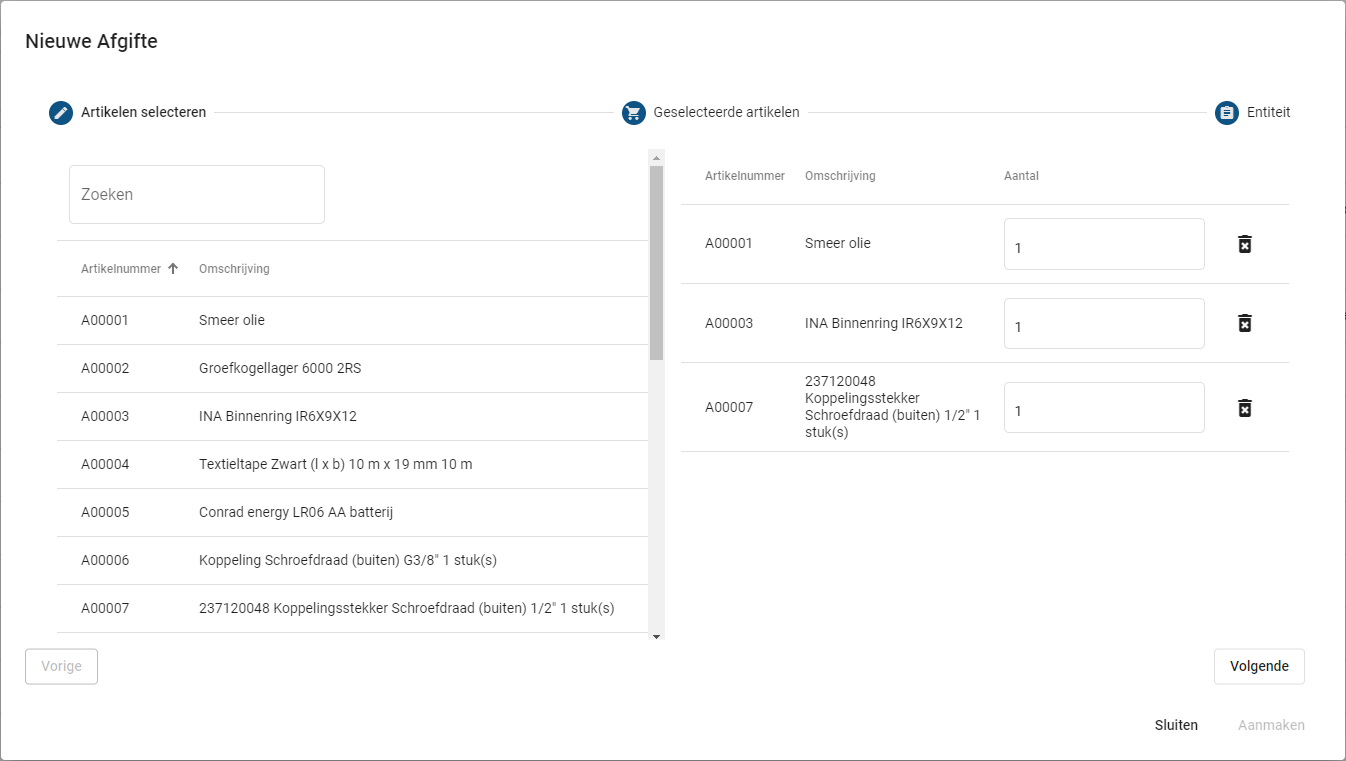Click the shopping cart Geselecteerde artikelen icon
Image resolution: width=1346 pixels, height=761 pixels.
coord(633,113)
